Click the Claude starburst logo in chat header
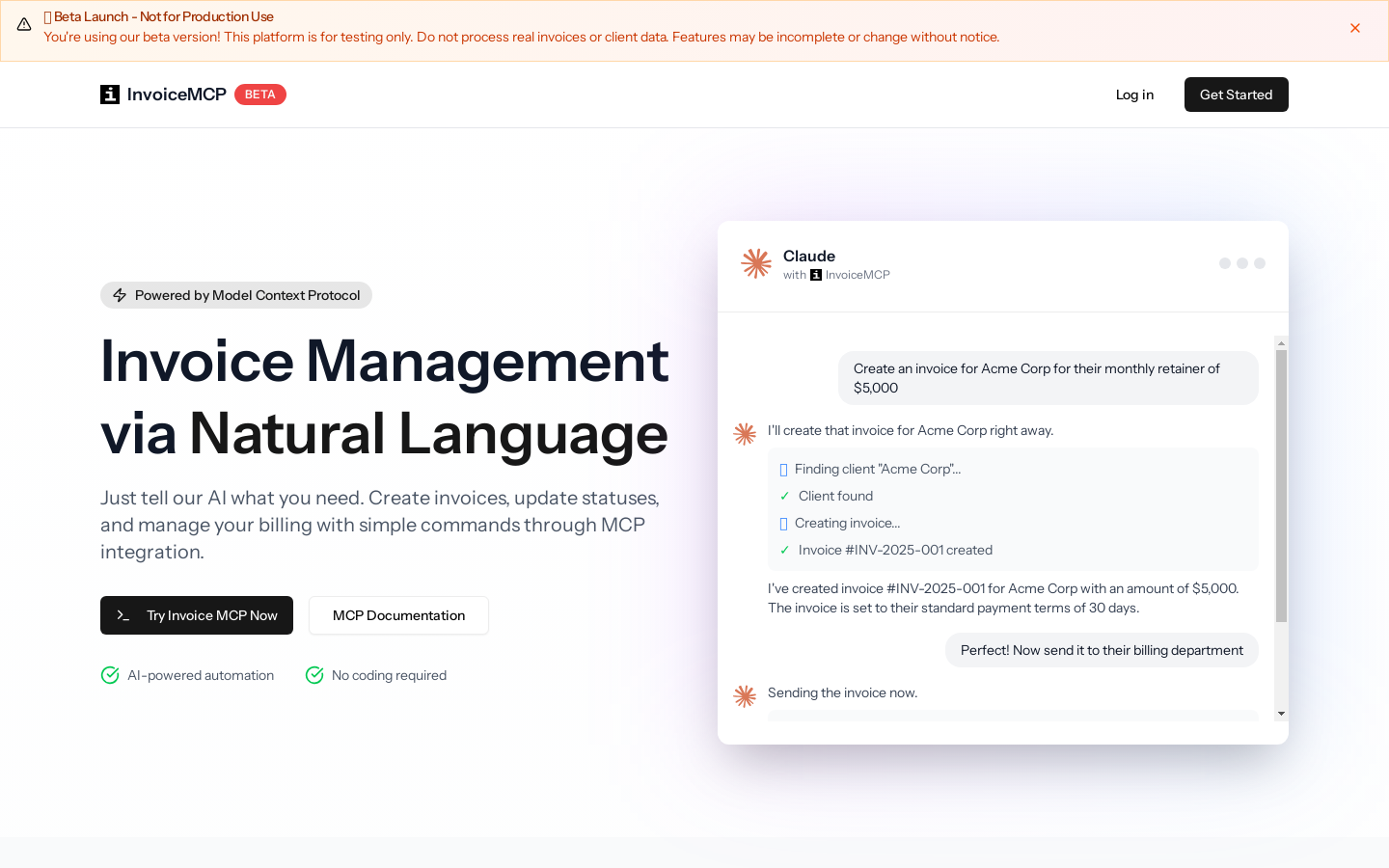 (756, 263)
